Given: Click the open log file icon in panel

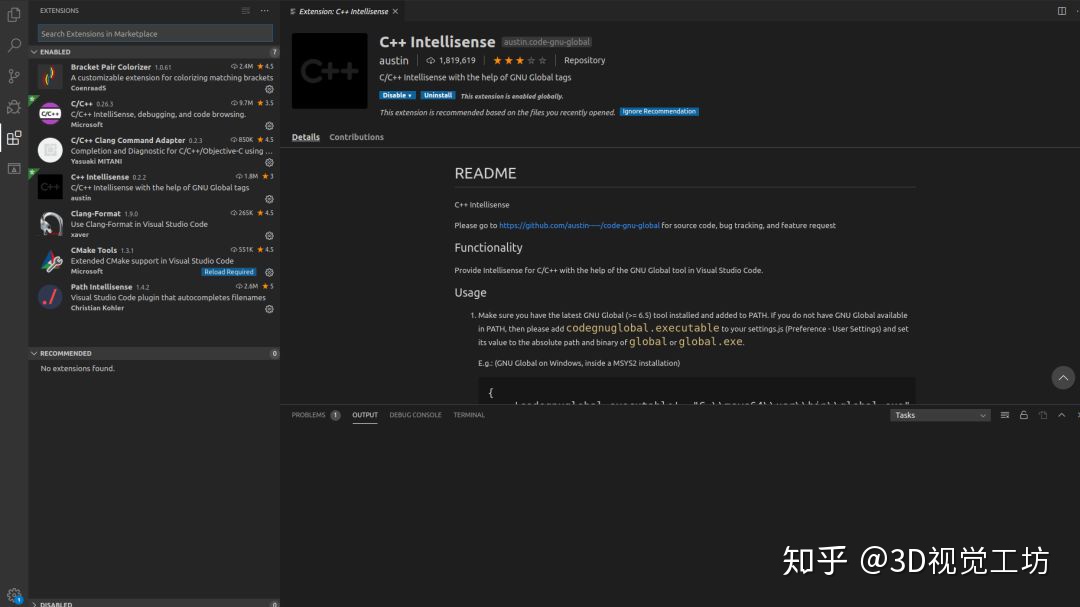Looking at the screenshot, I should (1043, 415).
